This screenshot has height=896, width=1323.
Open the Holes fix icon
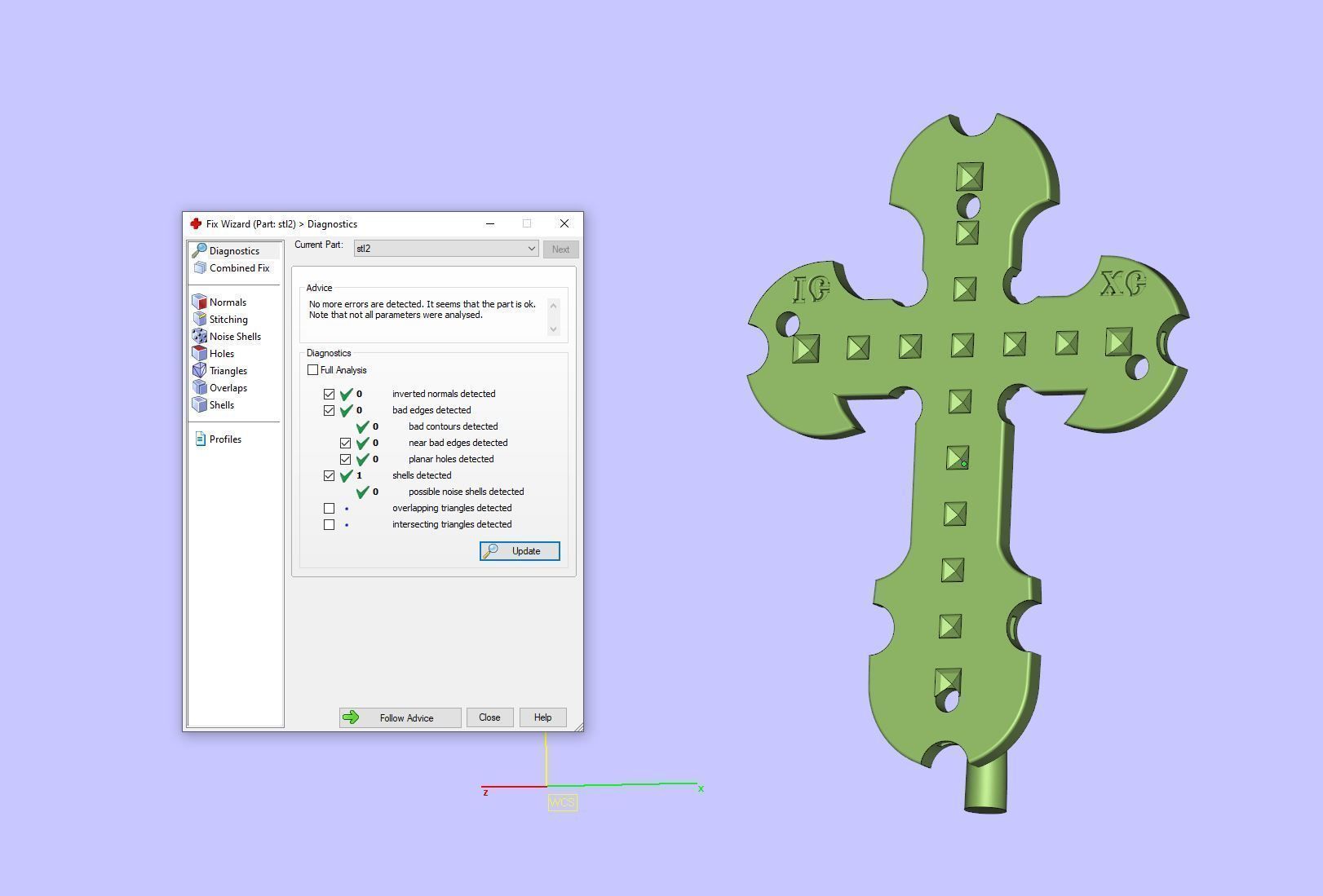(199, 353)
